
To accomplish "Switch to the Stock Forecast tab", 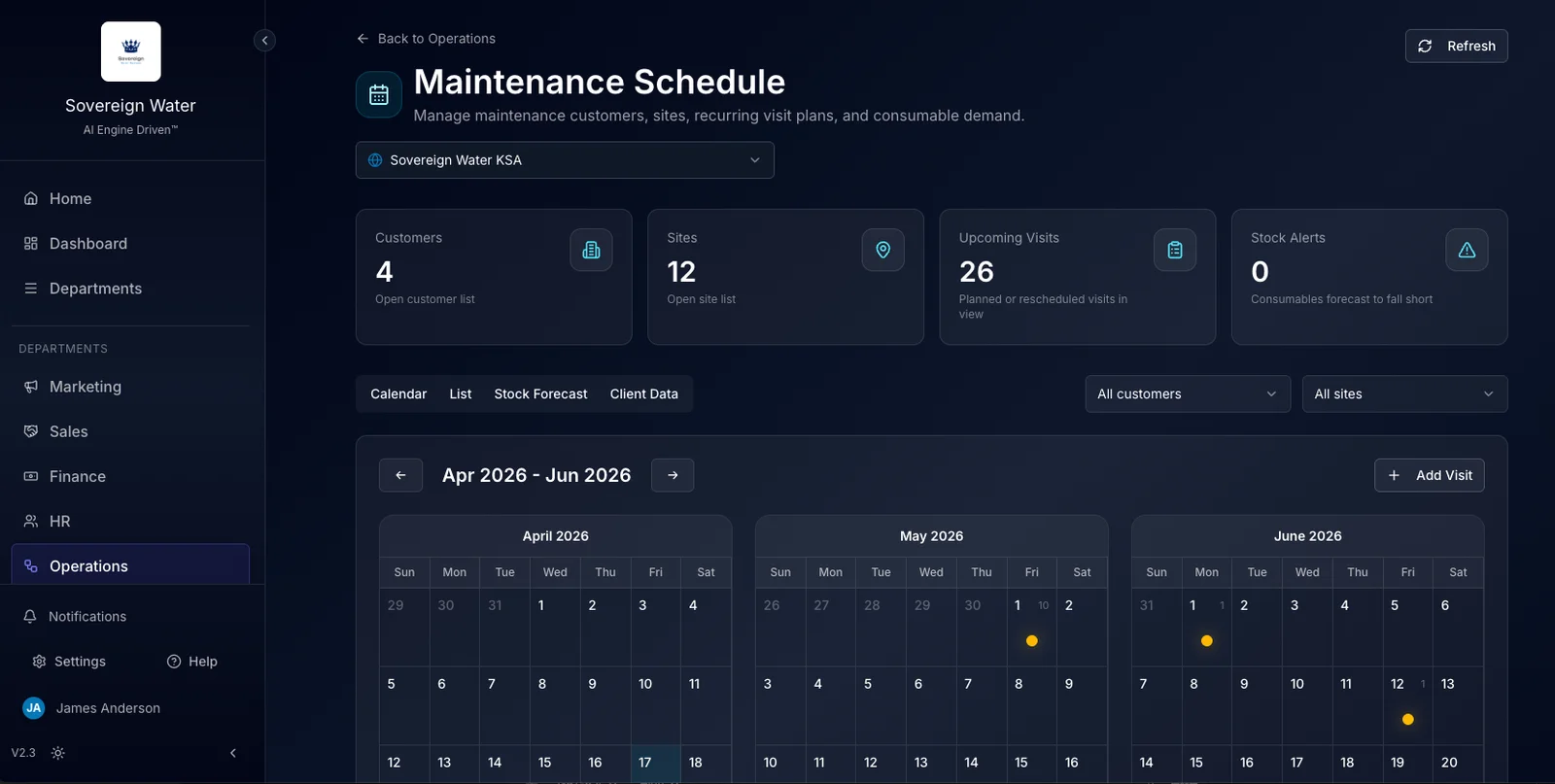I will click(x=540, y=393).
